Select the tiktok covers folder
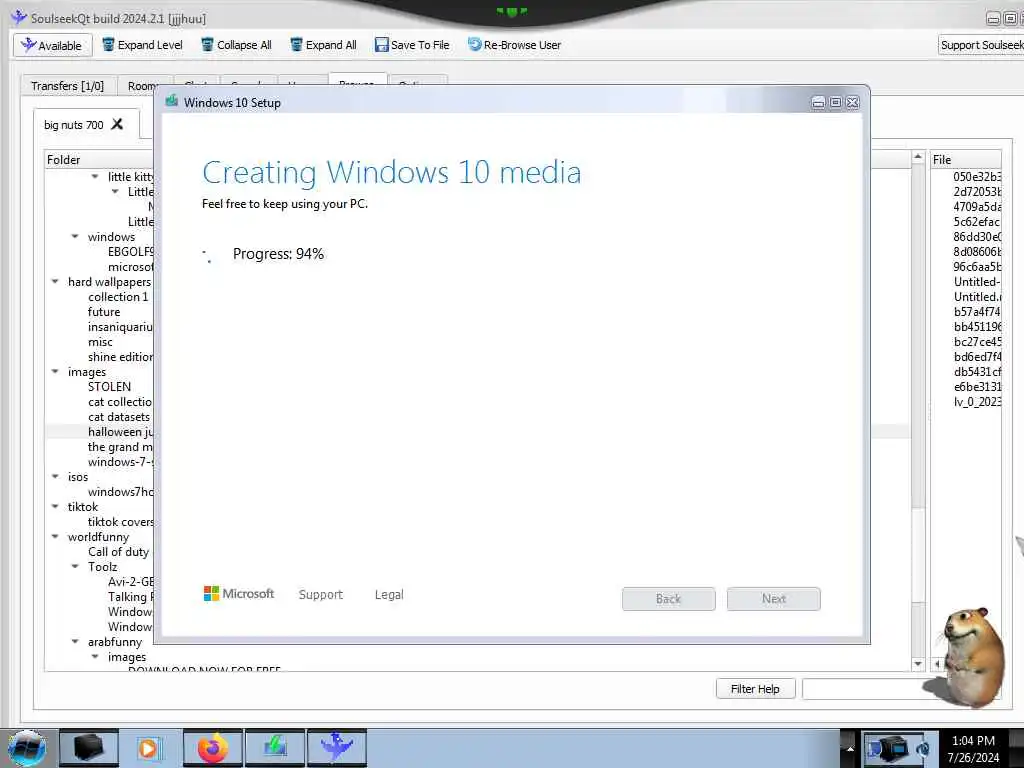This screenshot has width=1024, height=768. [120, 522]
